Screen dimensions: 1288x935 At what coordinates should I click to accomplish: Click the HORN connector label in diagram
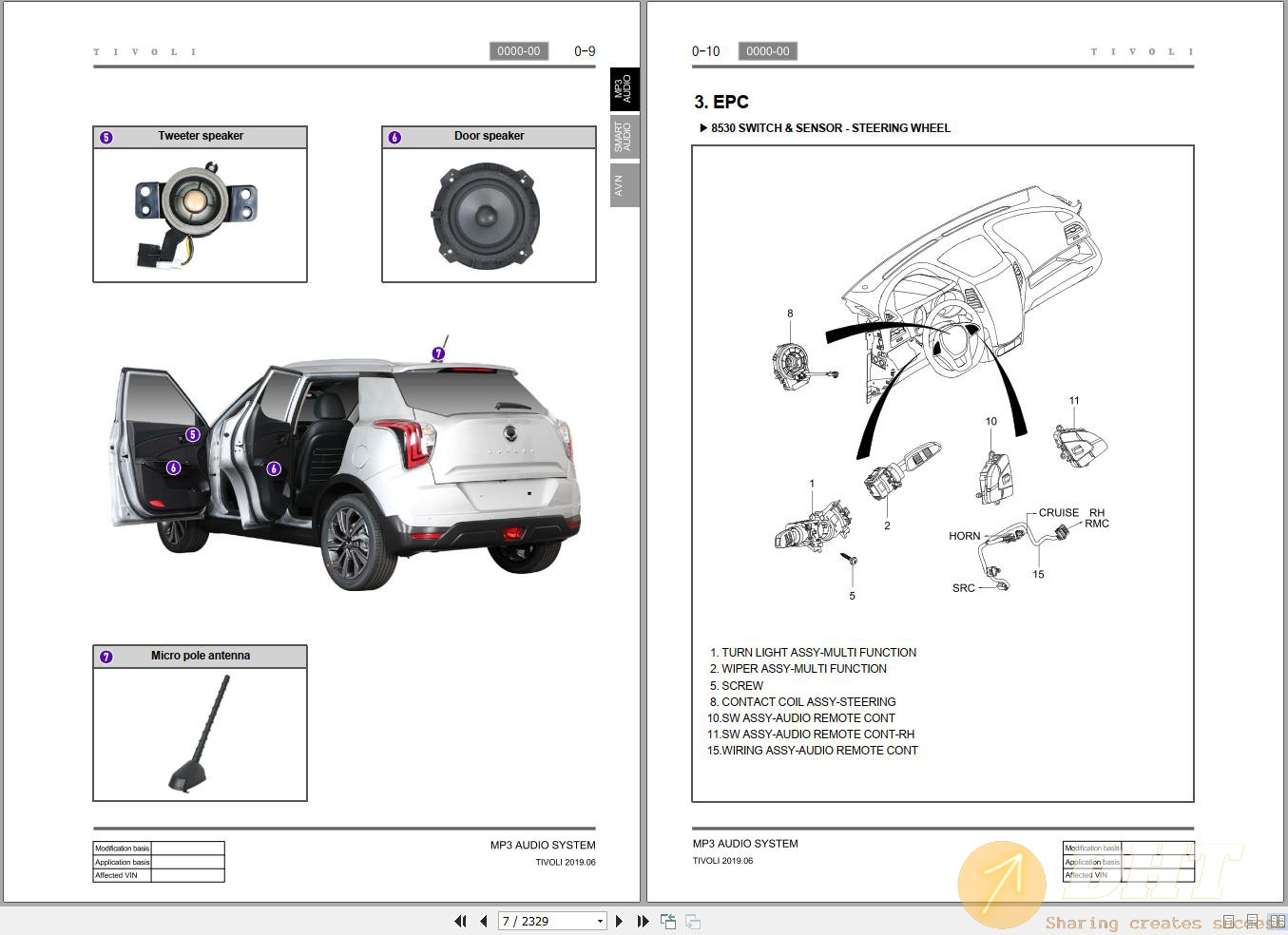[x=964, y=536]
